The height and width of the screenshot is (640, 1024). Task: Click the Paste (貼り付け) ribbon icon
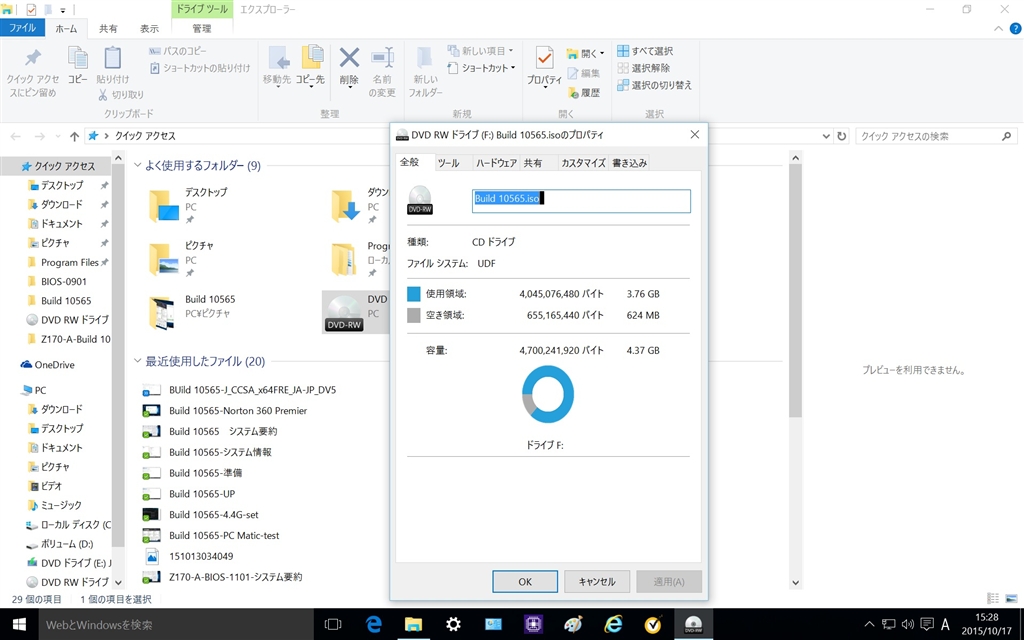click(112, 58)
